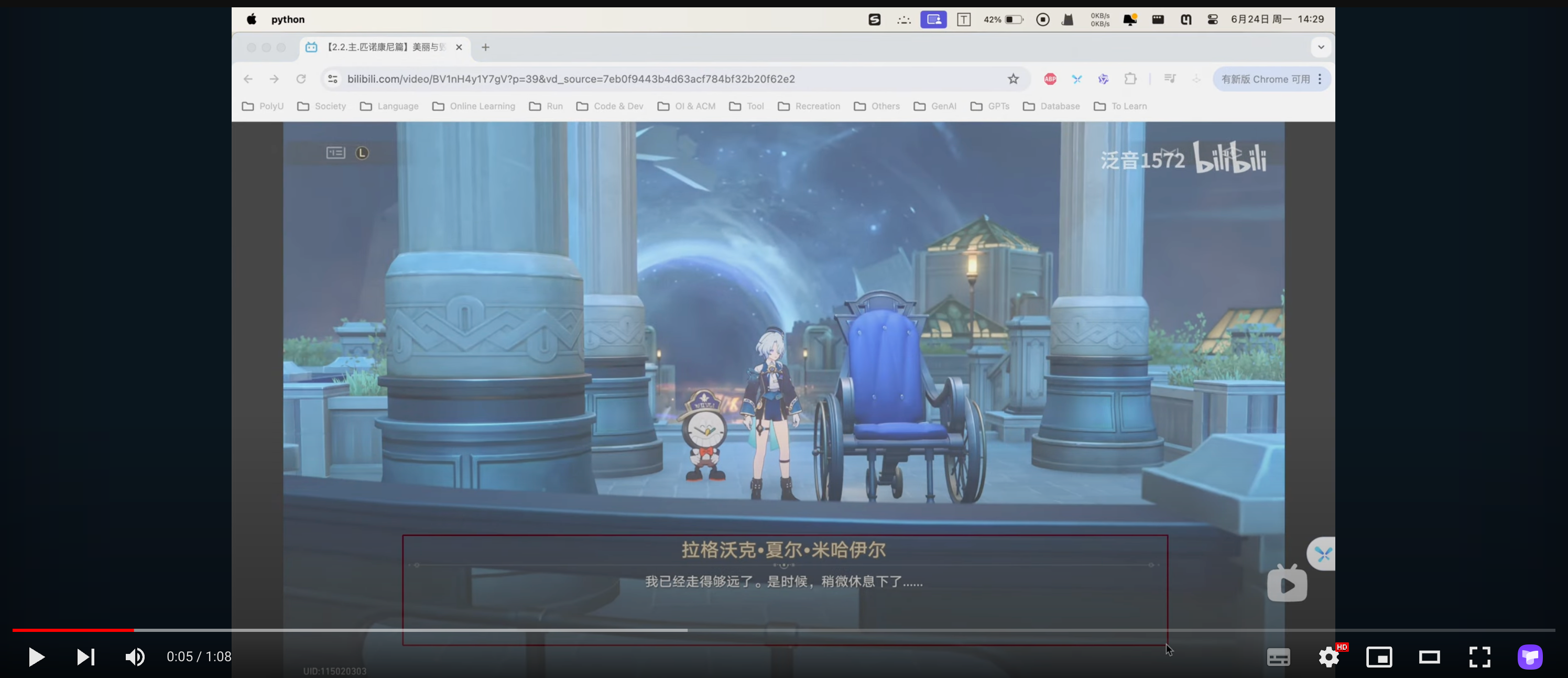Open the GenAI bookmark folder
The height and width of the screenshot is (678, 1568).
point(935,106)
